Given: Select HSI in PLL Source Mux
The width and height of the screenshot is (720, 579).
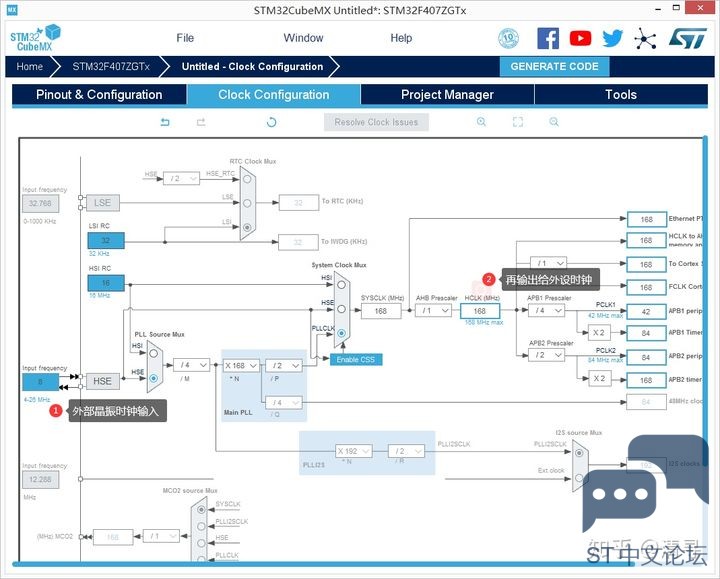Looking at the screenshot, I should [153, 354].
